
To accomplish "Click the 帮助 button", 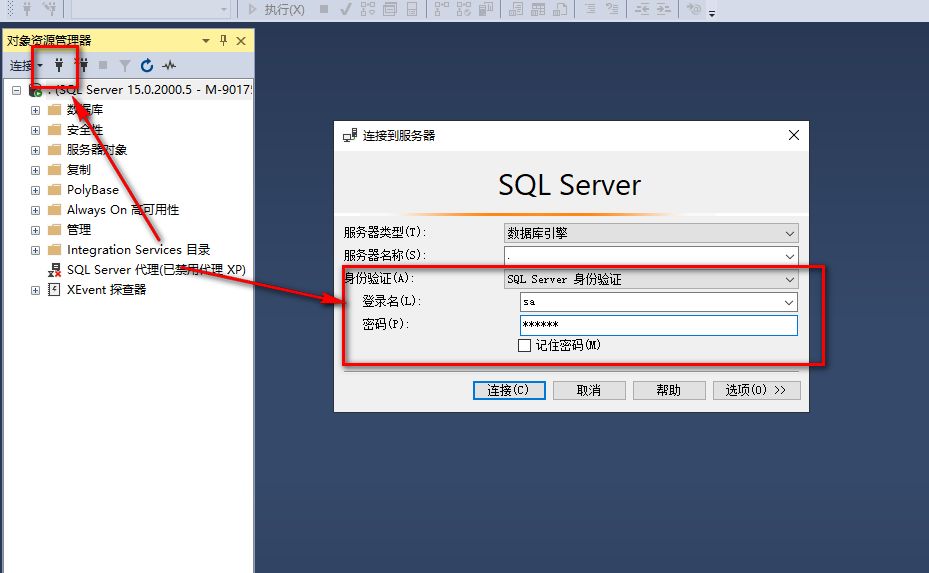I will click(669, 390).
